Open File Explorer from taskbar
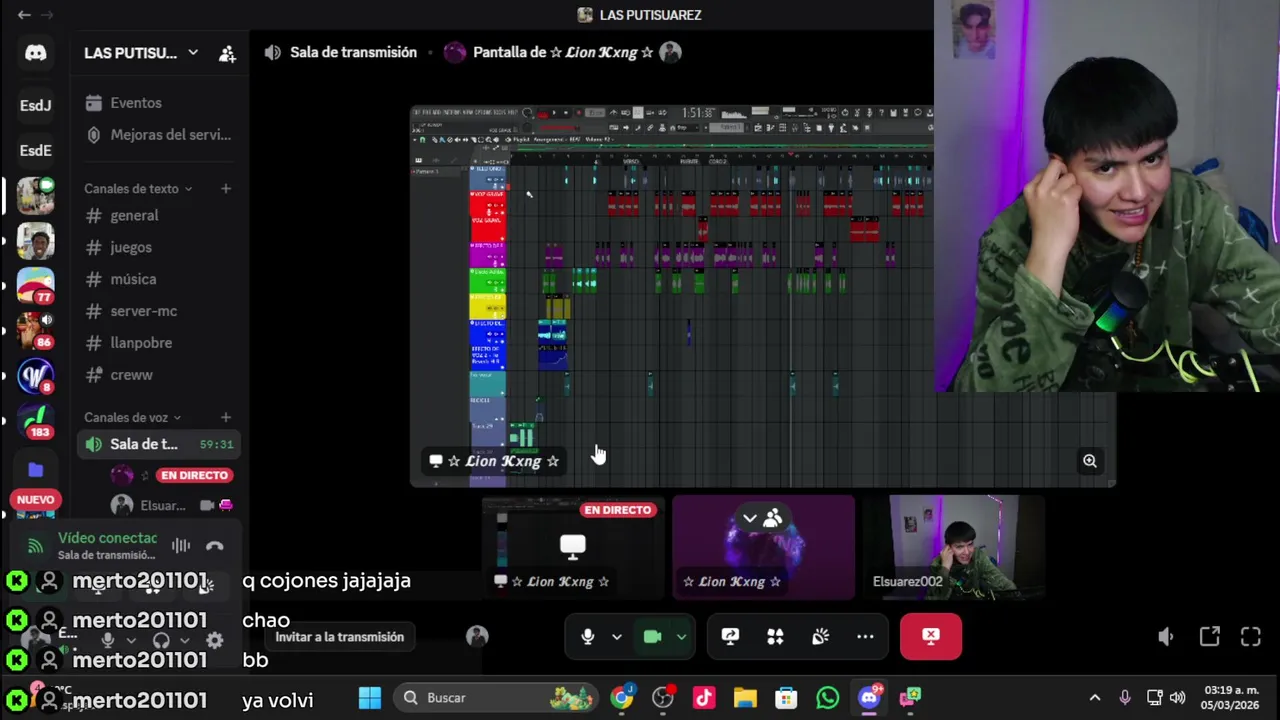 pyautogui.click(x=745, y=698)
